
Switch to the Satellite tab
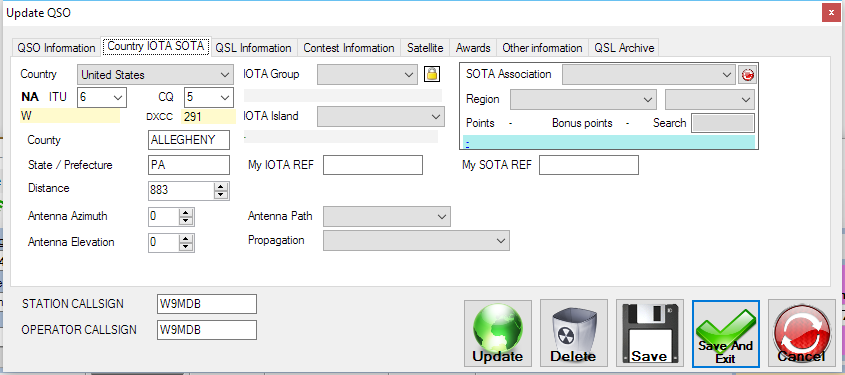tap(425, 48)
